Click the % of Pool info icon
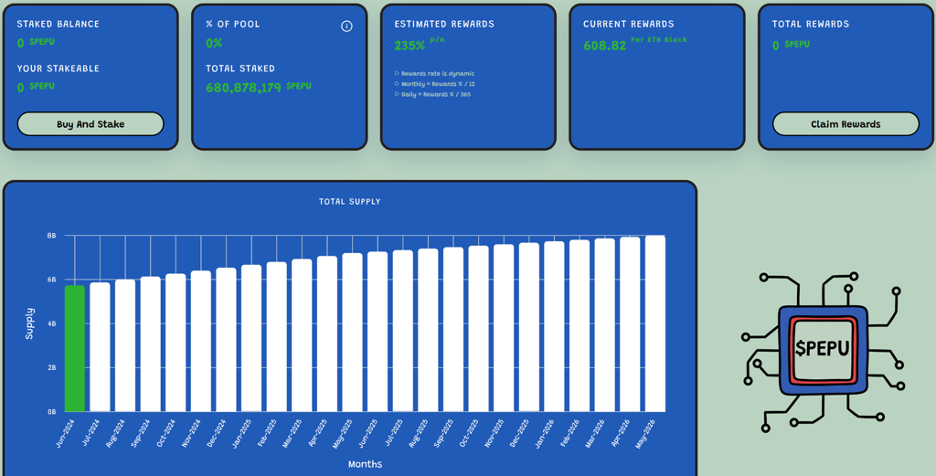Screen dimensions: 936x476 [x=347, y=26]
